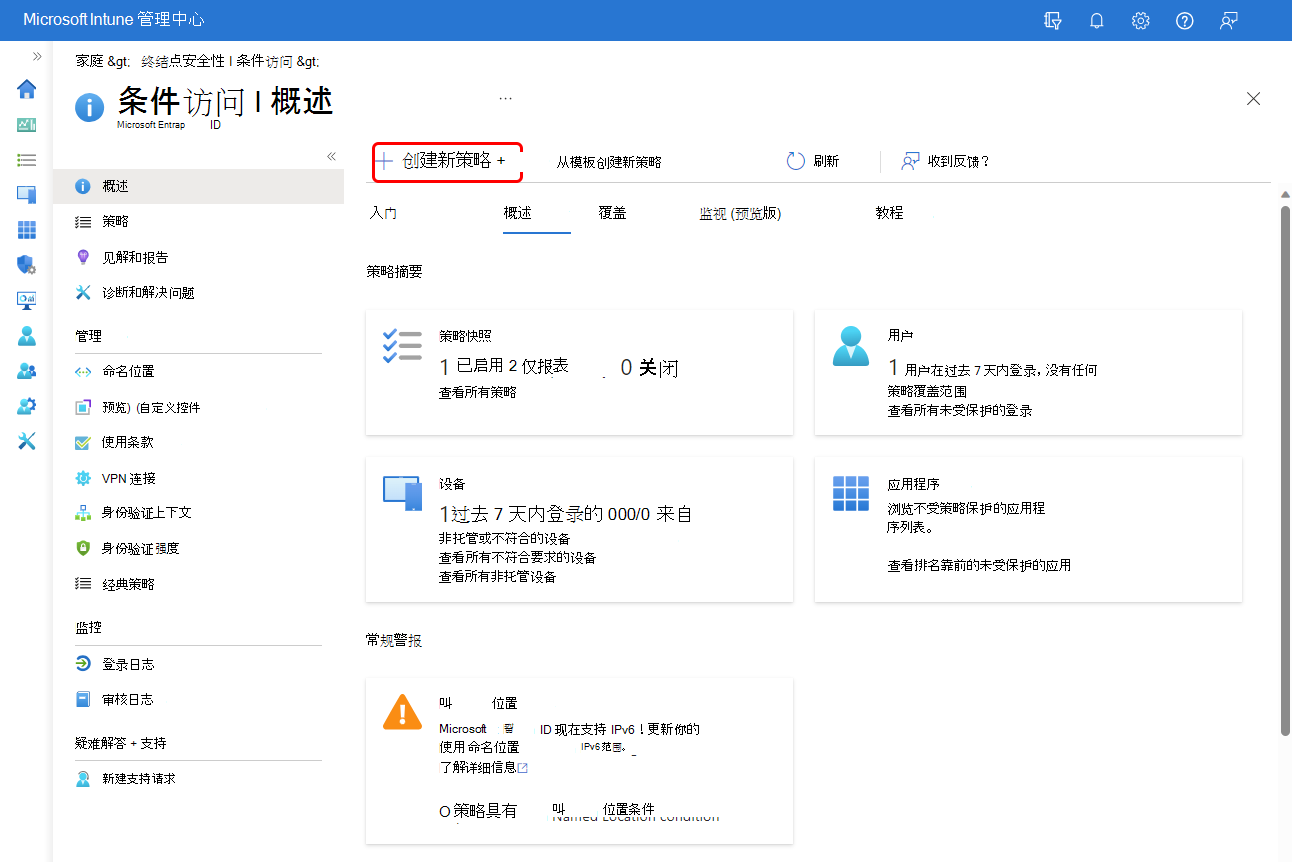Open the Help question mark icon
This screenshot has height=862, width=1292.
point(1185,20)
